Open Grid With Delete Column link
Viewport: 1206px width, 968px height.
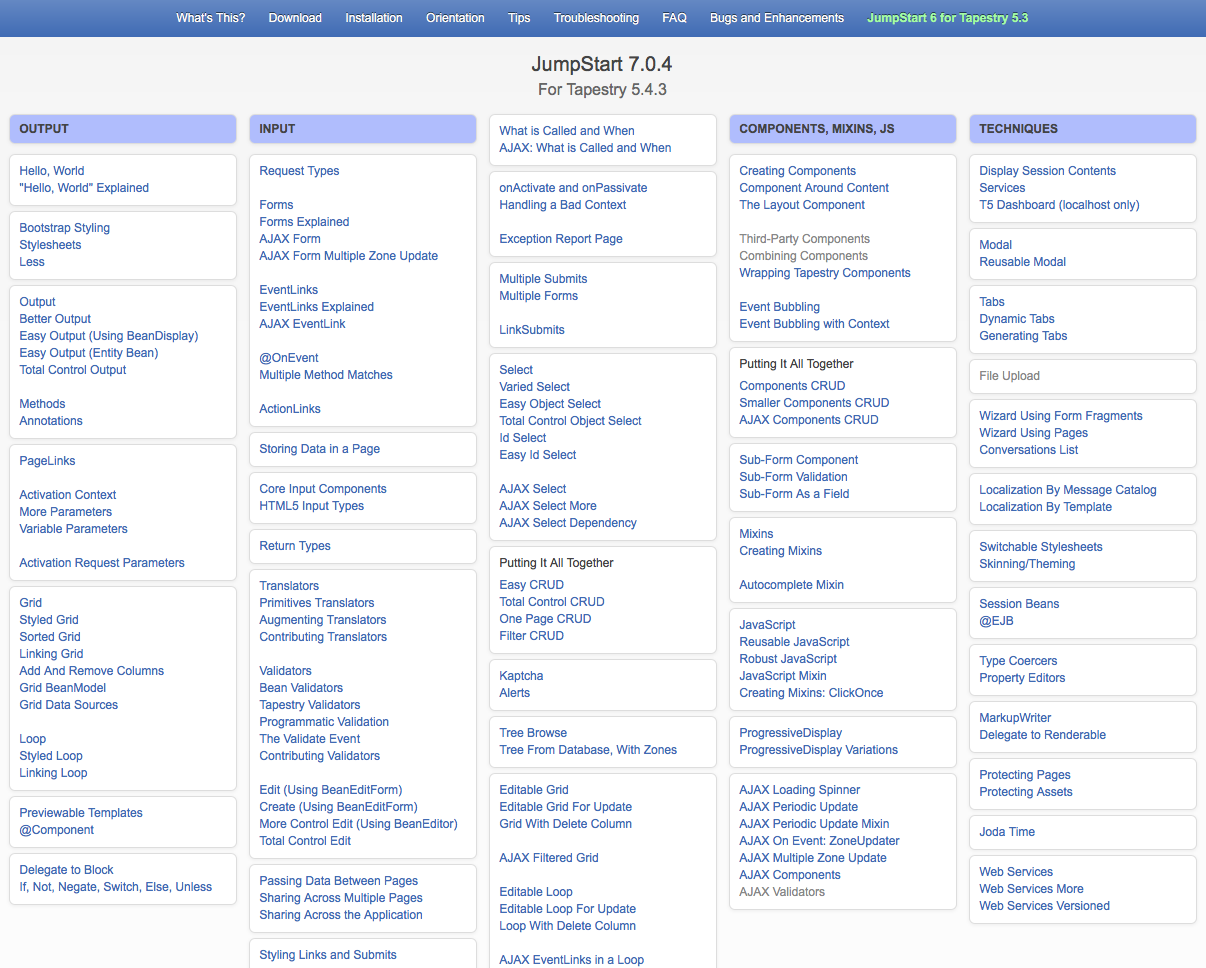click(565, 824)
